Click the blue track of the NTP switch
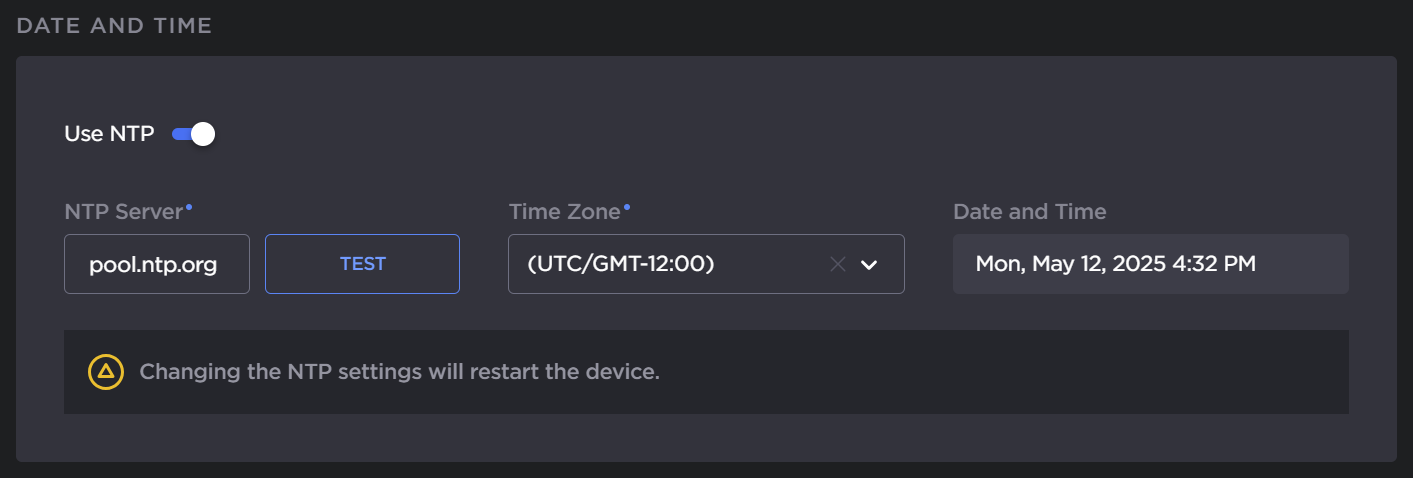The width and height of the screenshot is (1413, 478). (x=180, y=134)
